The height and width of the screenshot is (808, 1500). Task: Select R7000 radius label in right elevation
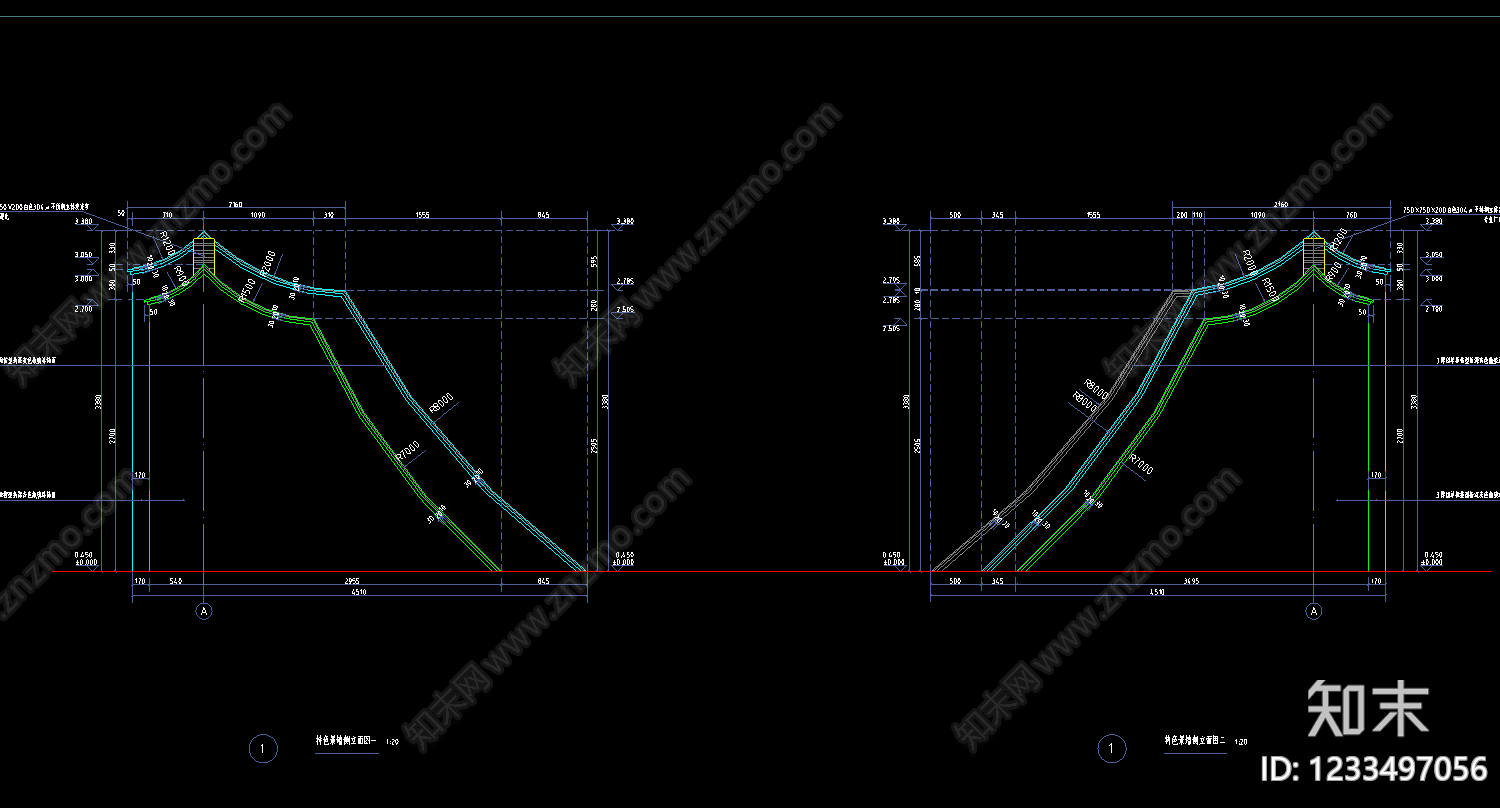pyautogui.click(x=1141, y=465)
